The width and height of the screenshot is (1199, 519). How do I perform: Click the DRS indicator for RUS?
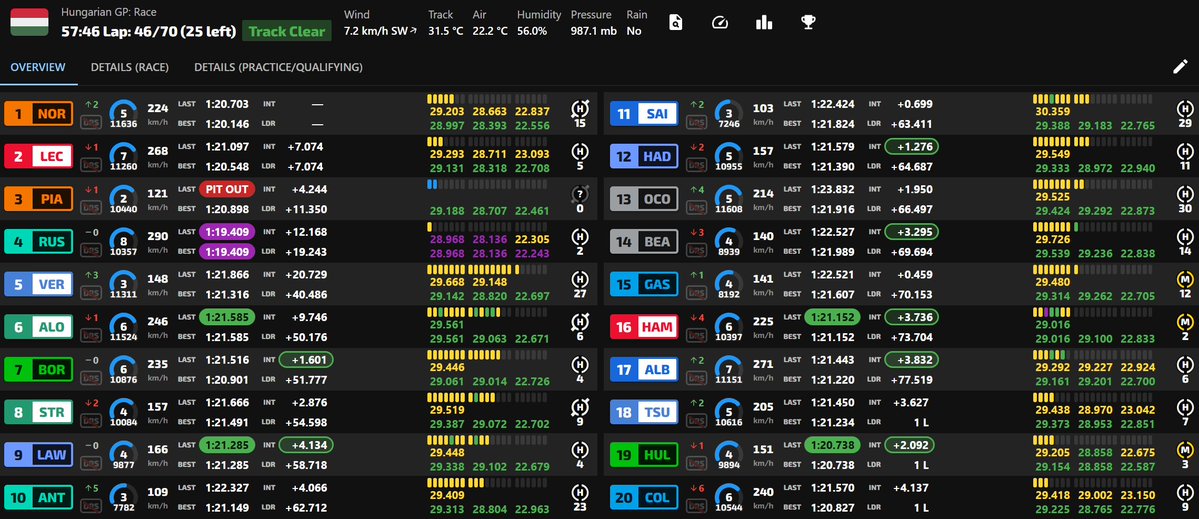click(x=91, y=249)
